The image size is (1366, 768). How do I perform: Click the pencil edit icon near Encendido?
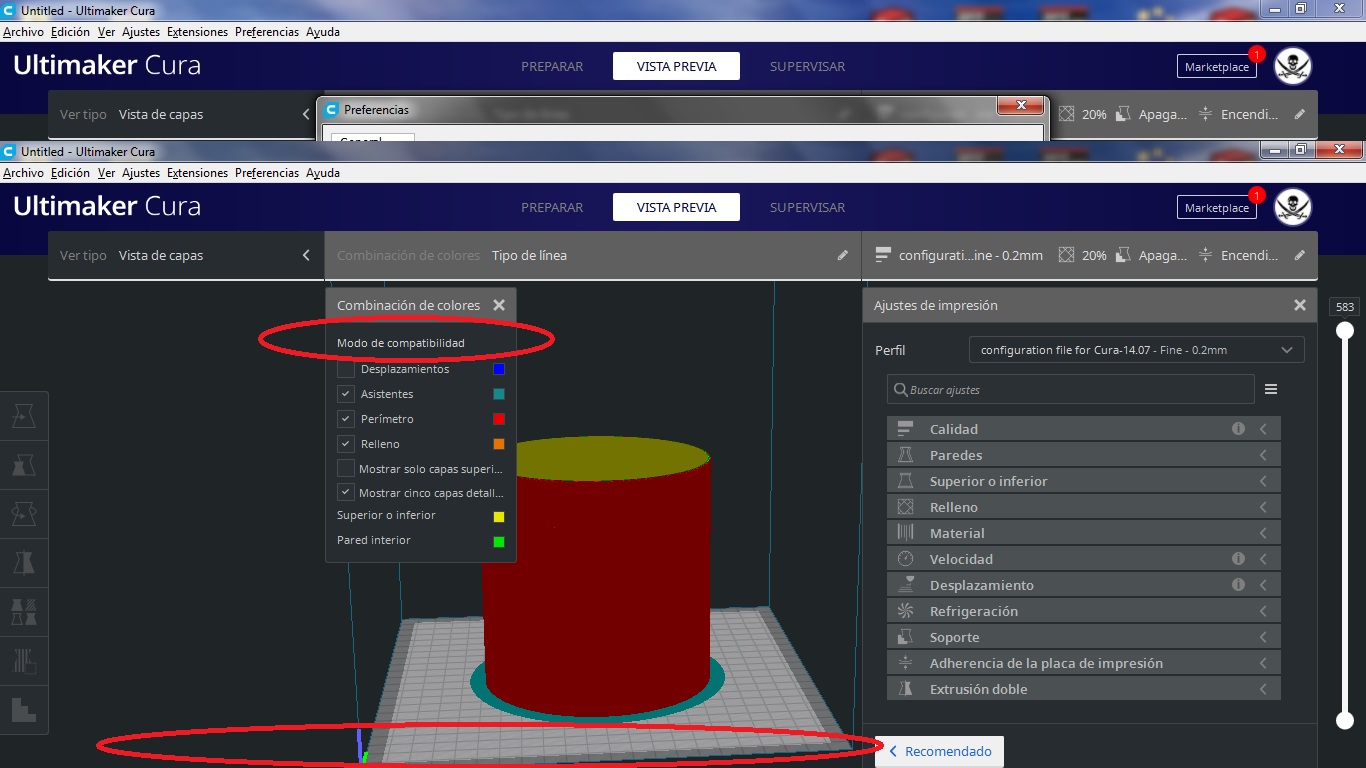coord(1299,255)
